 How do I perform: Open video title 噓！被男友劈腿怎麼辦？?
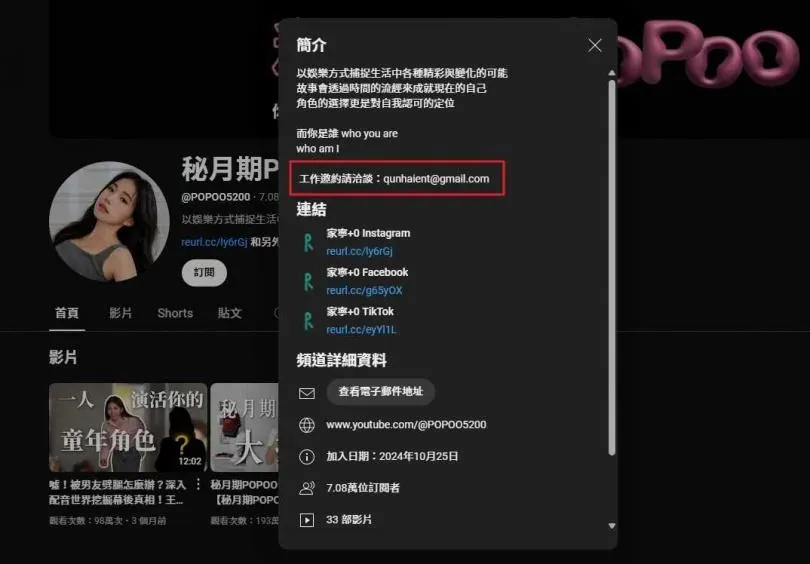118,492
